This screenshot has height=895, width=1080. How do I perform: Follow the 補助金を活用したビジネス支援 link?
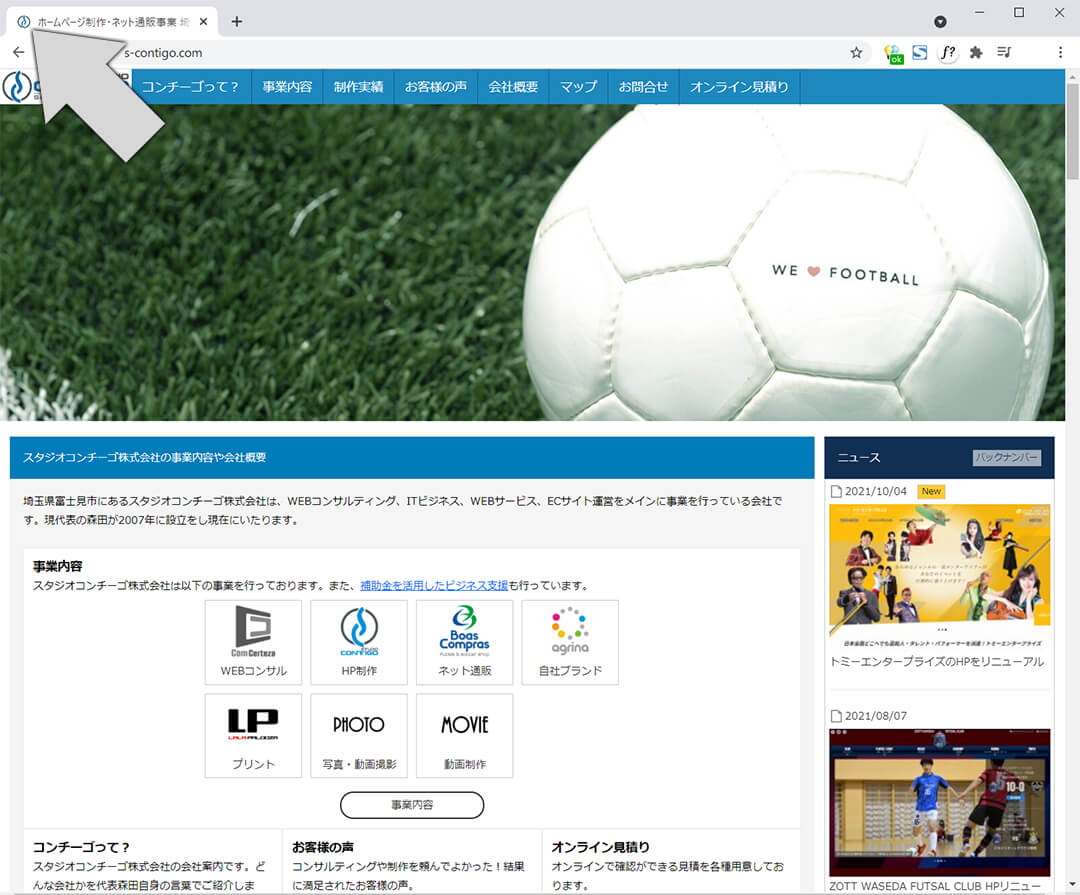click(434, 586)
